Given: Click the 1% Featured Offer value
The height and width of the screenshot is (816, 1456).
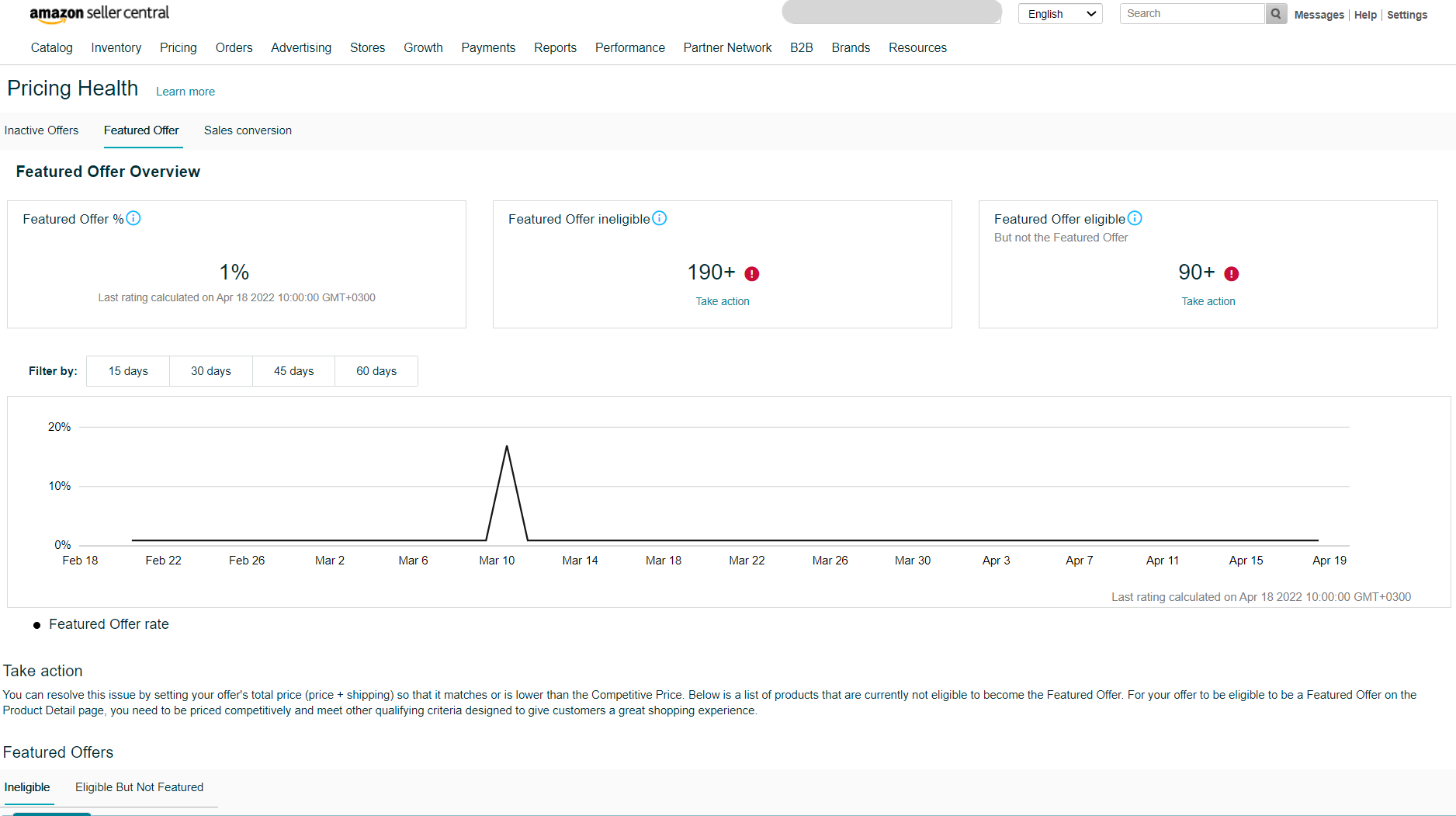Looking at the screenshot, I should tap(234, 273).
